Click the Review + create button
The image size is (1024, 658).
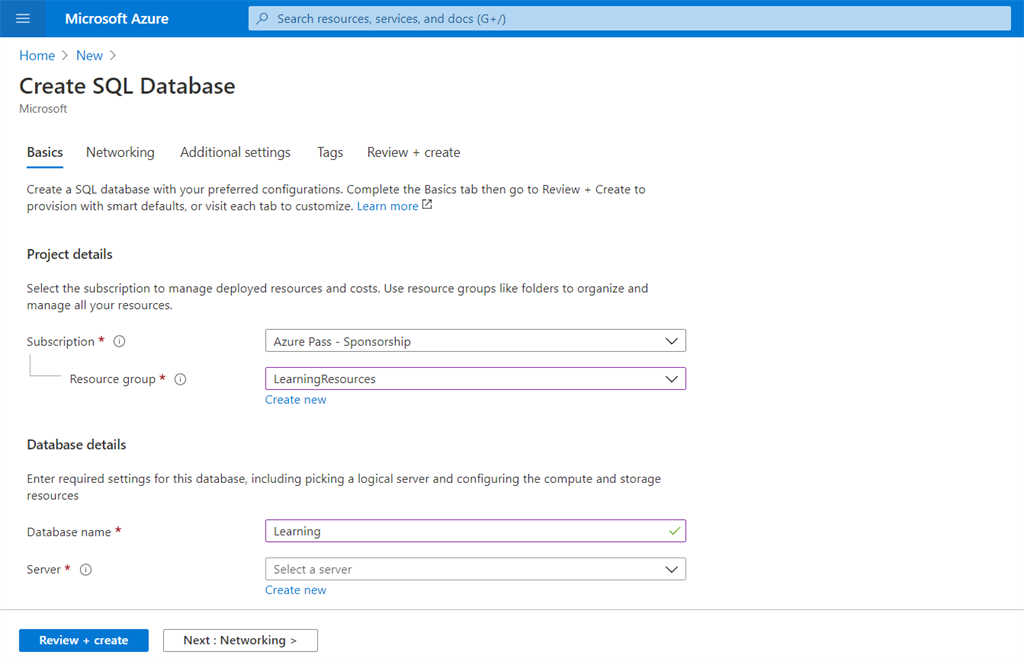(x=83, y=640)
